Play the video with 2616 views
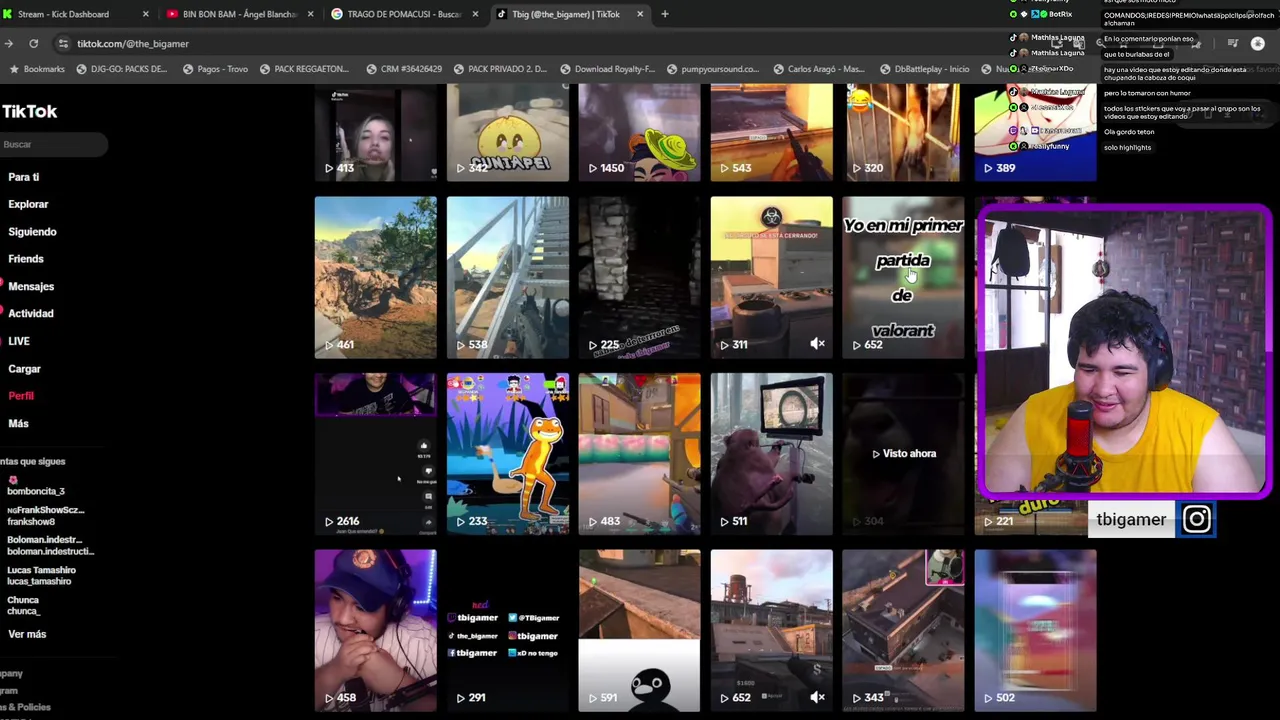The image size is (1280, 720). (375, 454)
